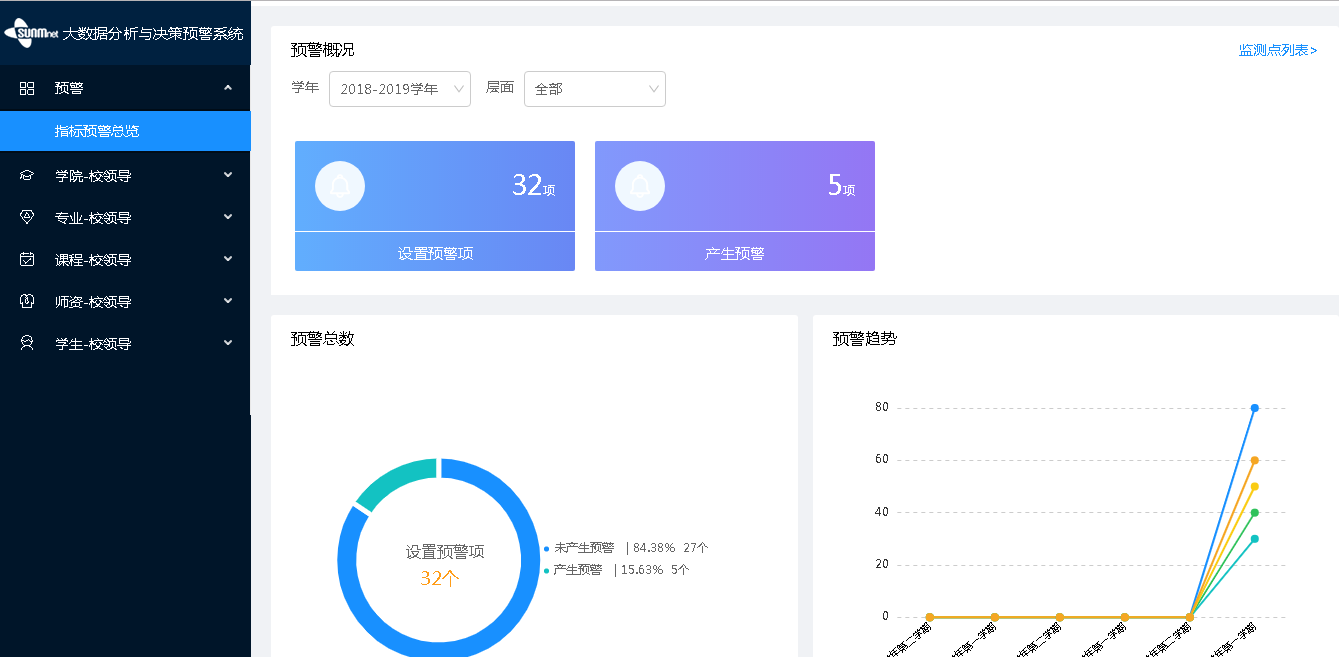Collapse the 预警 menu chevron
This screenshot has width=1339, height=657.
[228, 89]
